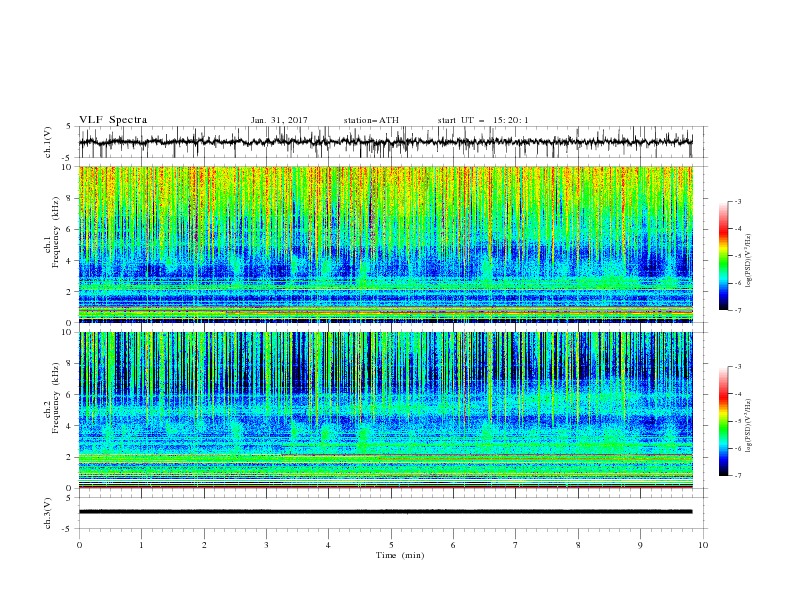Viewport: 792px width, 612px height.
Task: Click the ch.1 colorbar log(PSD) label
Action: click(749, 261)
